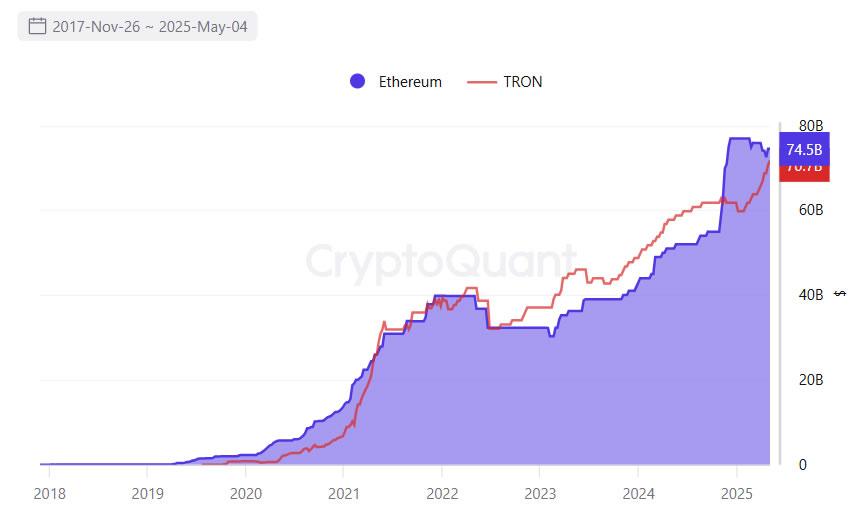Click the 2024 label on the time axis
Viewport: 864px width, 523px height.
coord(637,493)
